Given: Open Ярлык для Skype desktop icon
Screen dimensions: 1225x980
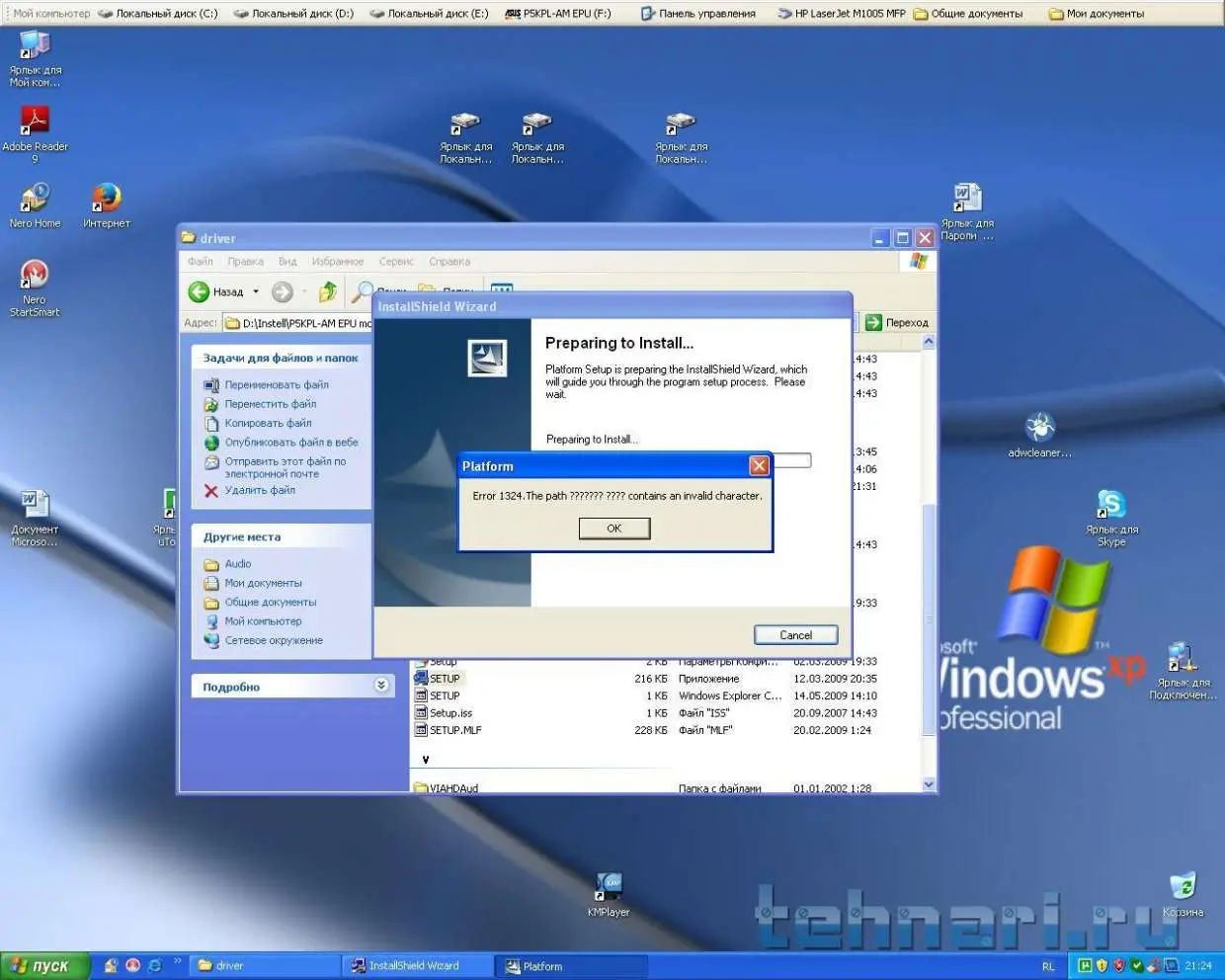Looking at the screenshot, I should coord(1112,517).
